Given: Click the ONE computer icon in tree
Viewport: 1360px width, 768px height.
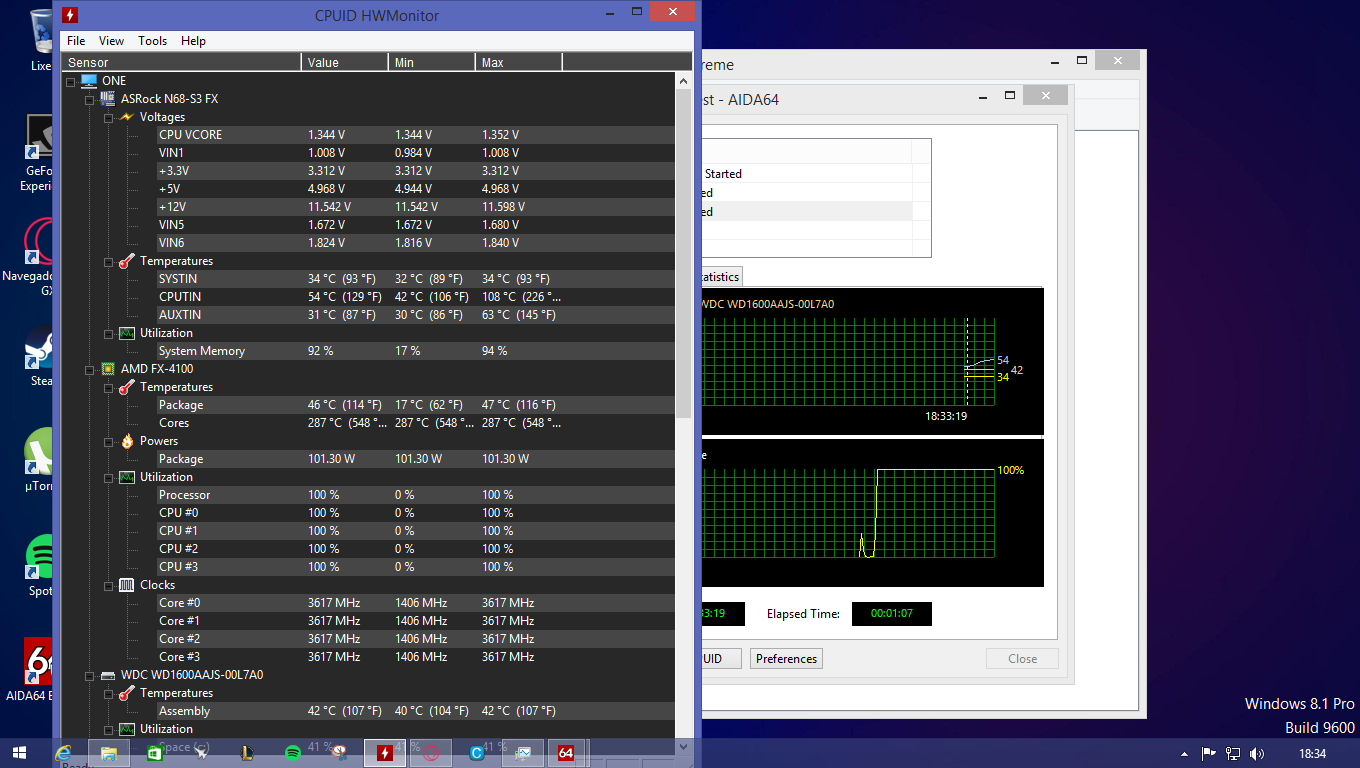Looking at the screenshot, I should tap(89, 81).
